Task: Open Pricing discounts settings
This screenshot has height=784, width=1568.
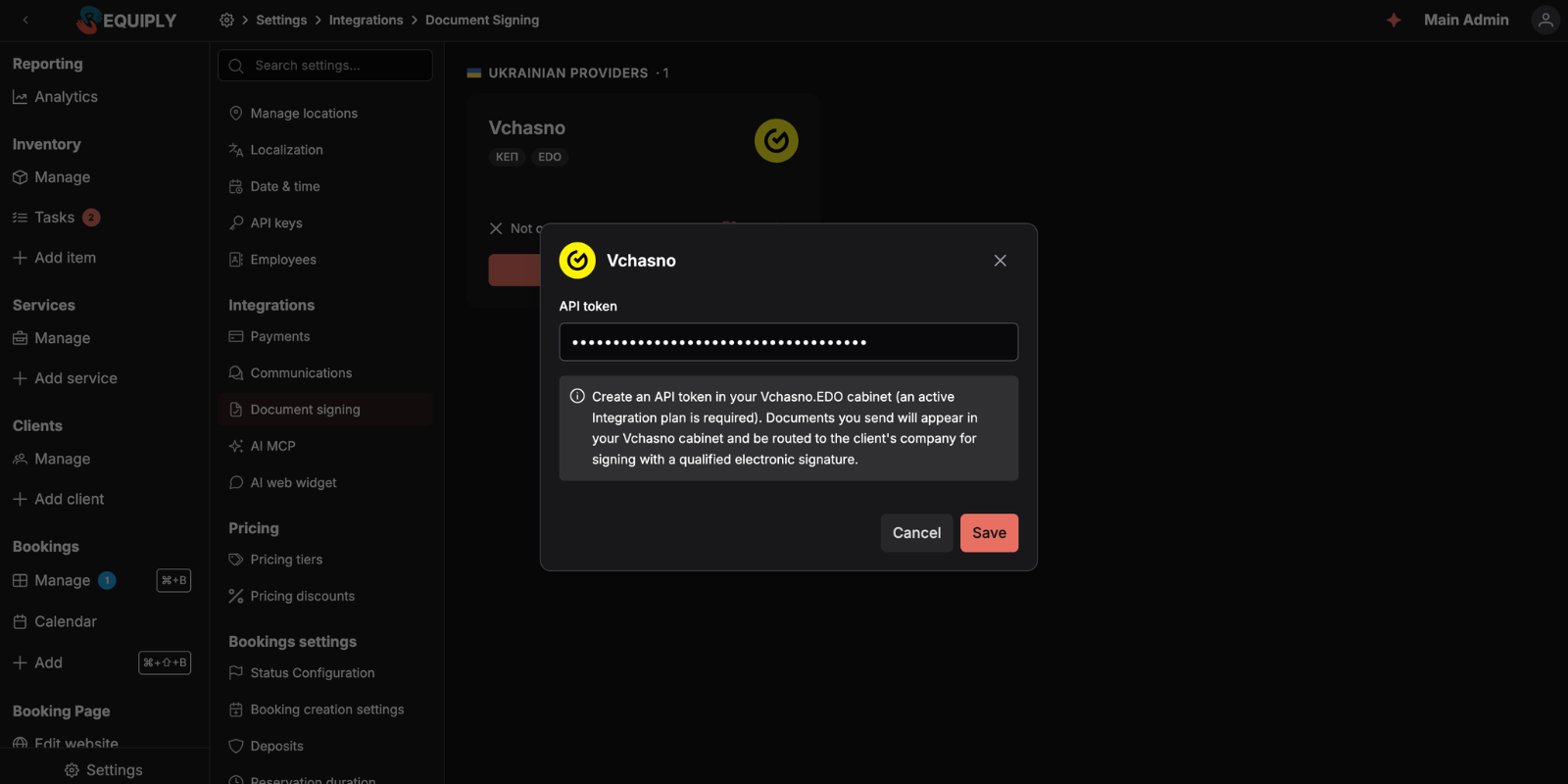Action: (x=292, y=596)
